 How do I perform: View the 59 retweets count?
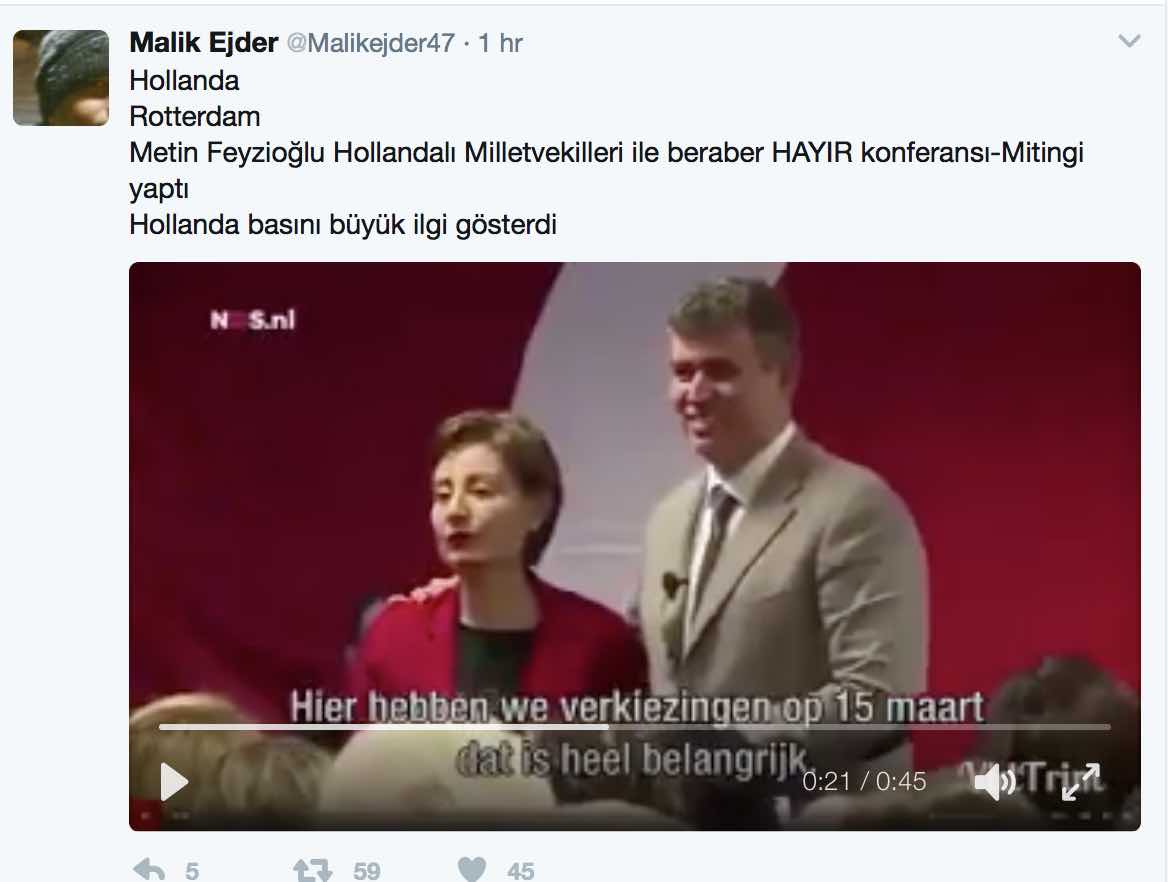[366, 871]
